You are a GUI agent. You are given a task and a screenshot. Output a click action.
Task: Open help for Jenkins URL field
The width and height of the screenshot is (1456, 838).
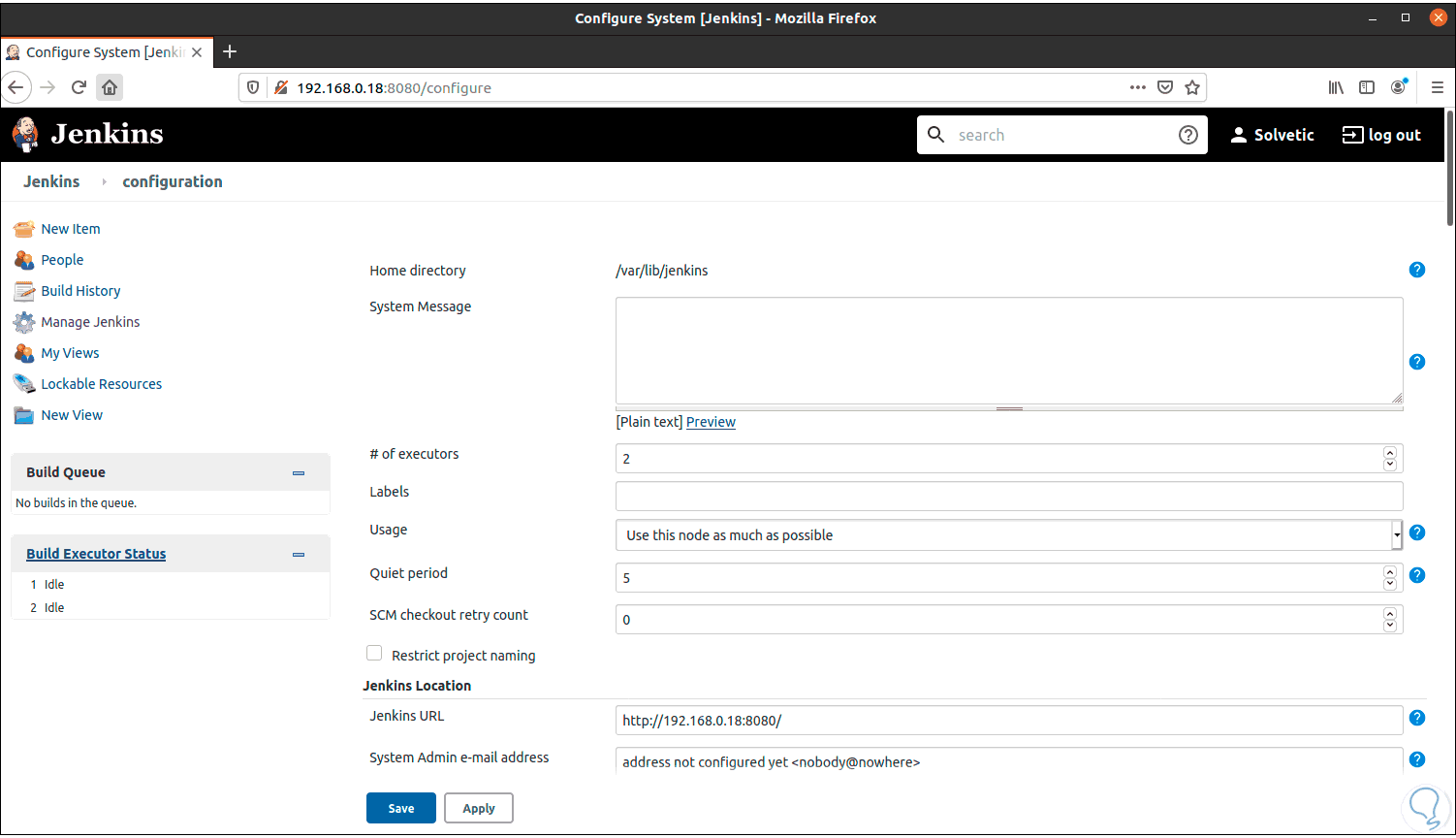[x=1417, y=718]
